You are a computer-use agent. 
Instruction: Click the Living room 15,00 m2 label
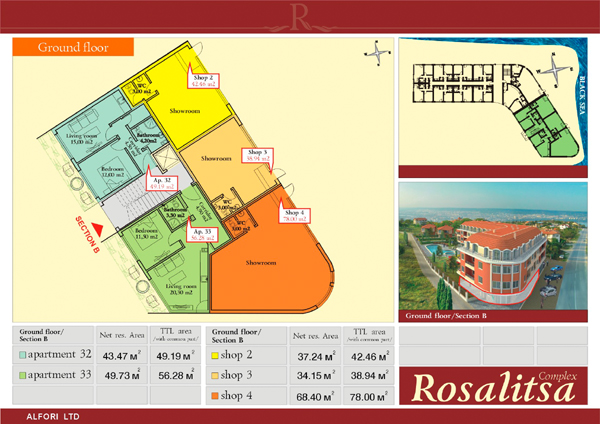tap(82, 139)
